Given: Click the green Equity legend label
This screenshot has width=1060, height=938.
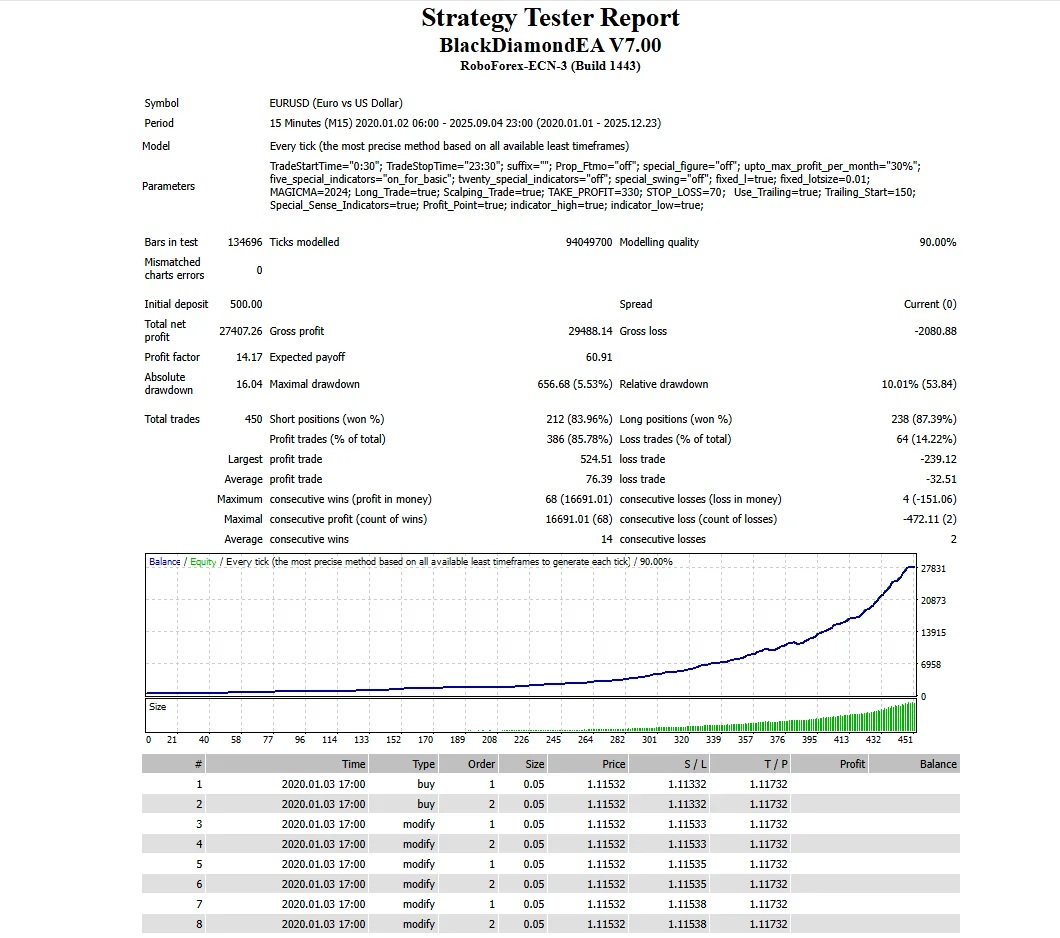Looking at the screenshot, I should click(x=203, y=562).
